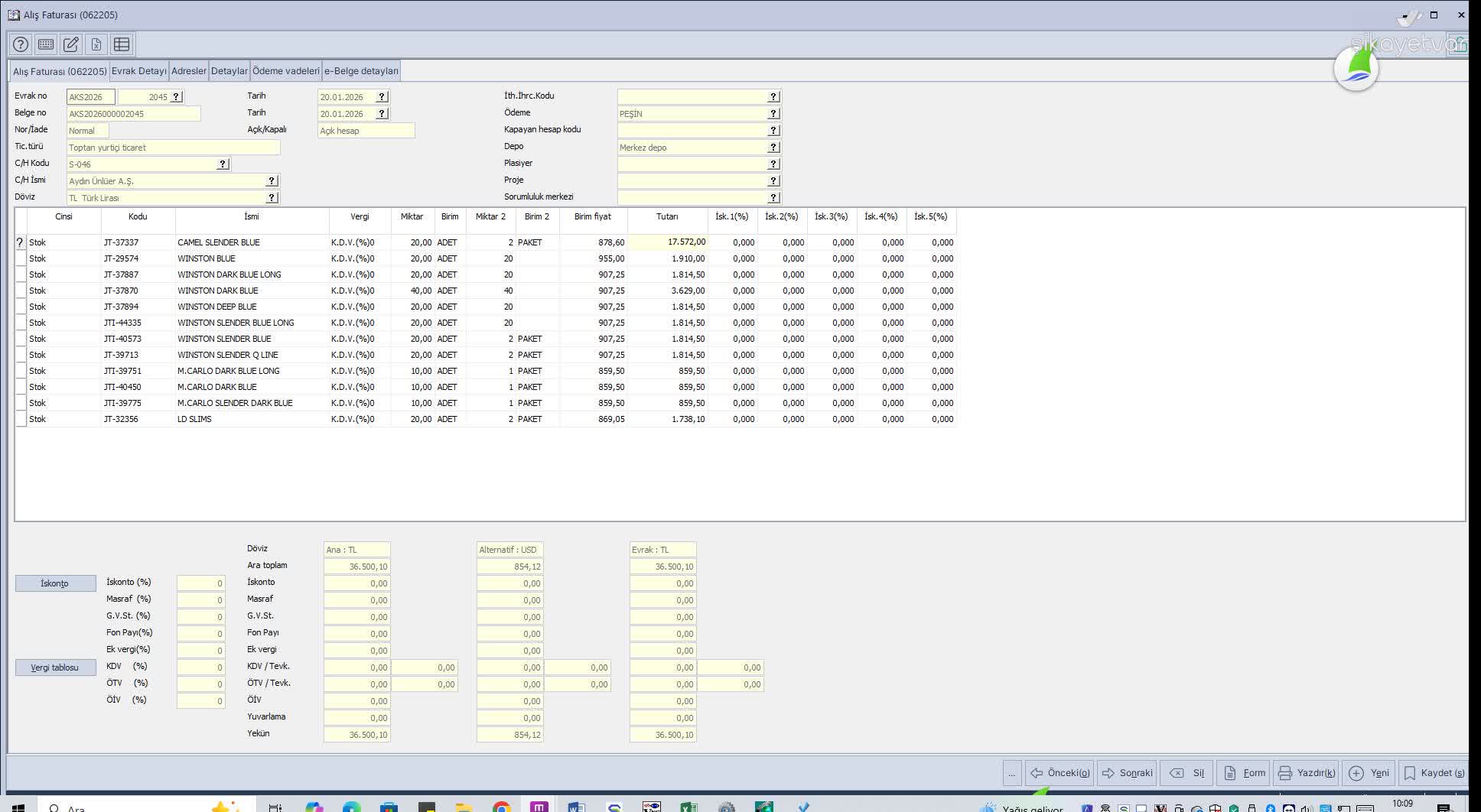
Task: Delete the record using Sil button
Action: [x=1187, y=773]
